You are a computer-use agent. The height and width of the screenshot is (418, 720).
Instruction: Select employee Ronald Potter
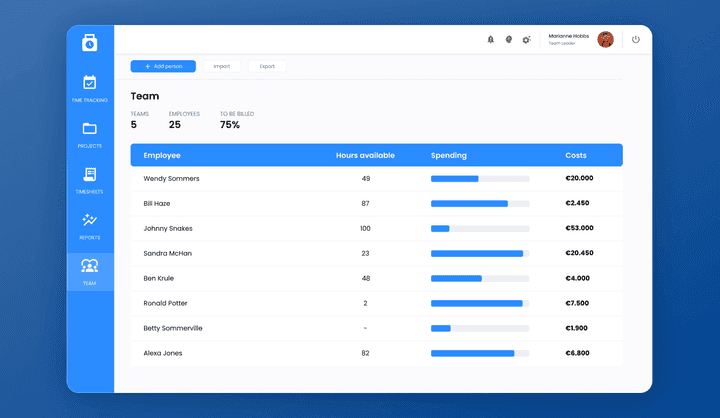(x=165, y=303)
